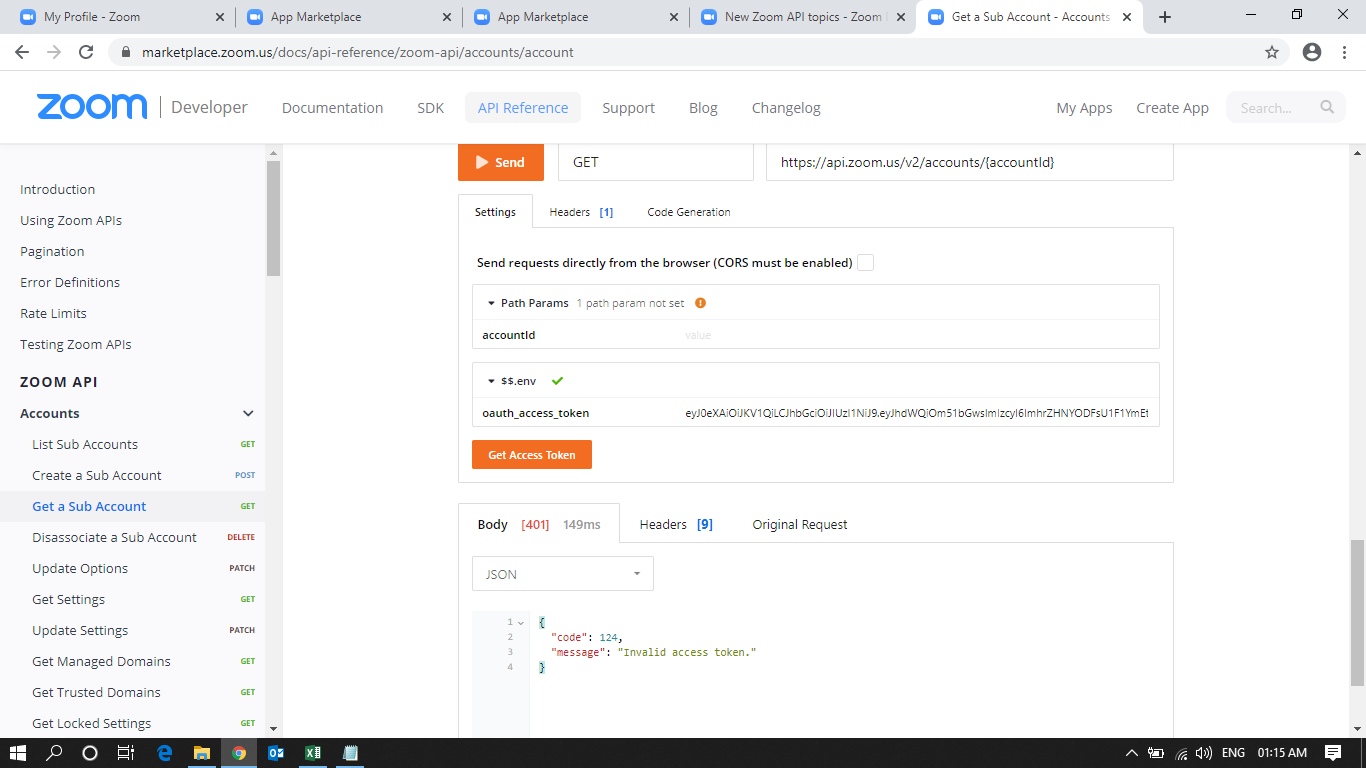Fold the JSON response at line 1
This screenshot has width=1366, height=768.
(521, 622)
